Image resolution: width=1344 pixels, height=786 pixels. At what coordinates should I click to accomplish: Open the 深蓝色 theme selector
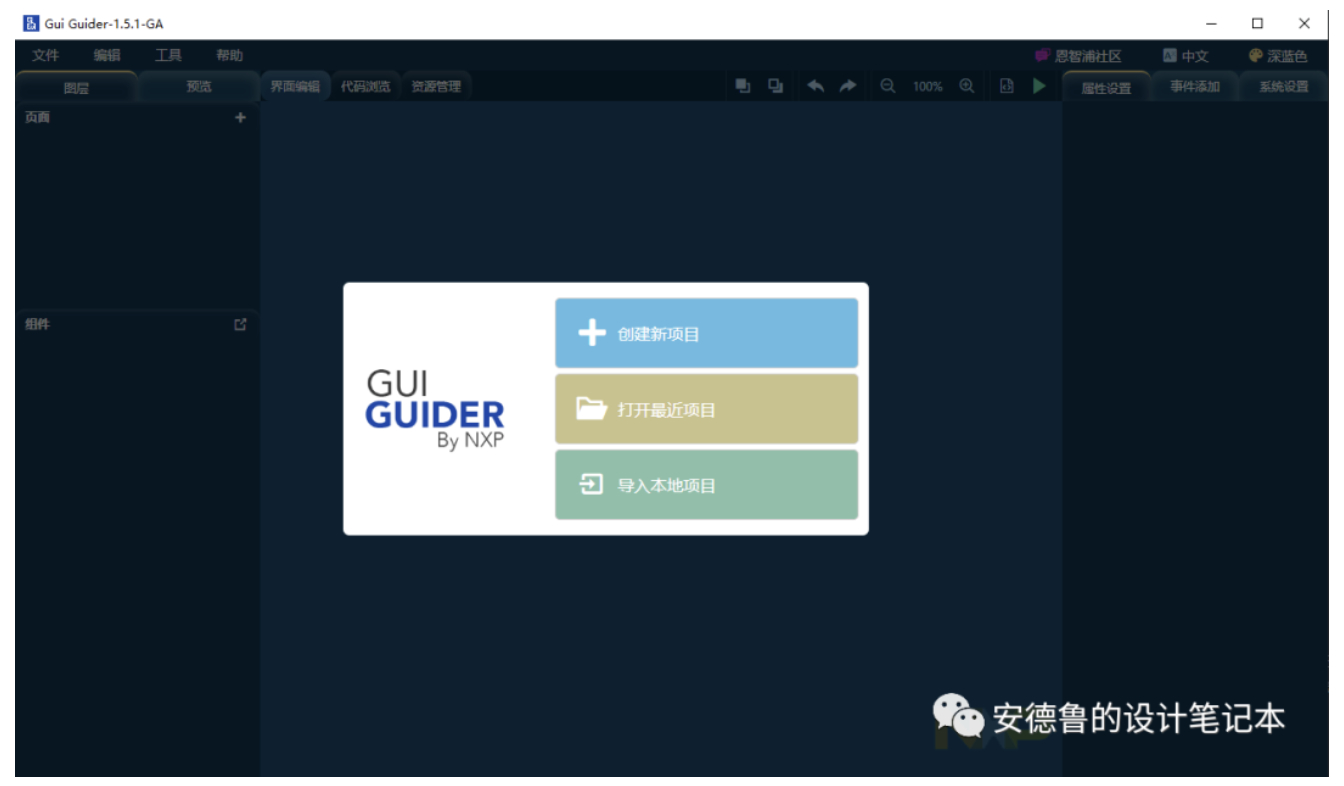[1278, 56]
